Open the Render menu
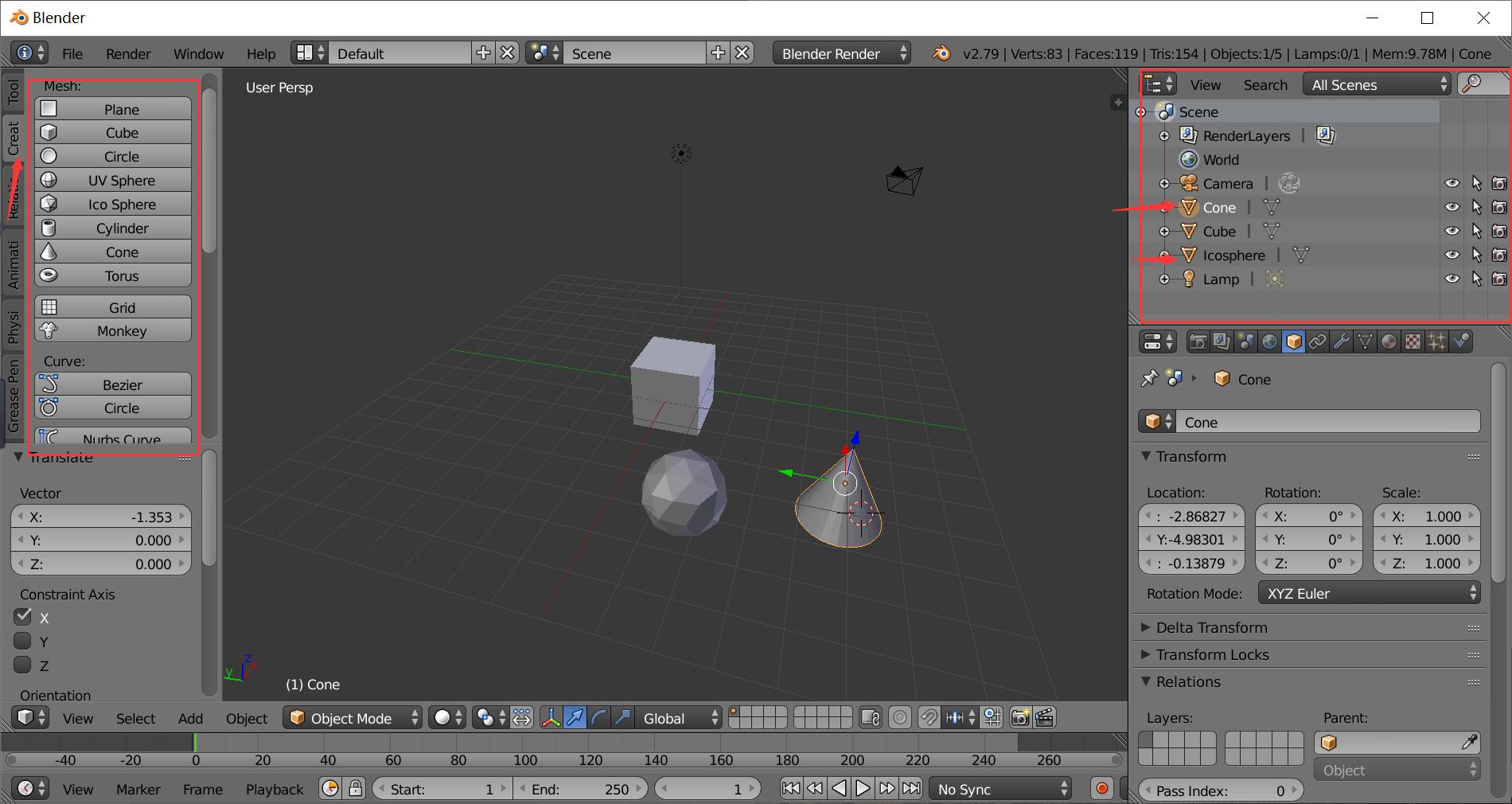The image size is (1512, 804). point(128,53)
